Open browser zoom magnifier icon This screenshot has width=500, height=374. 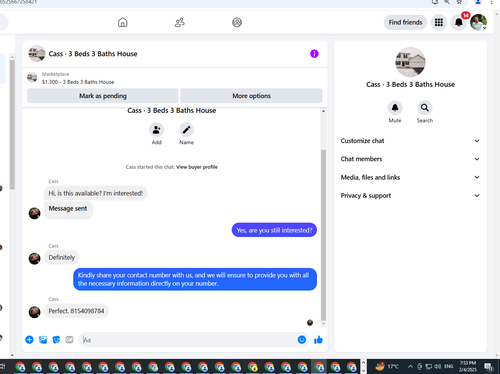(x=447, y=2)
